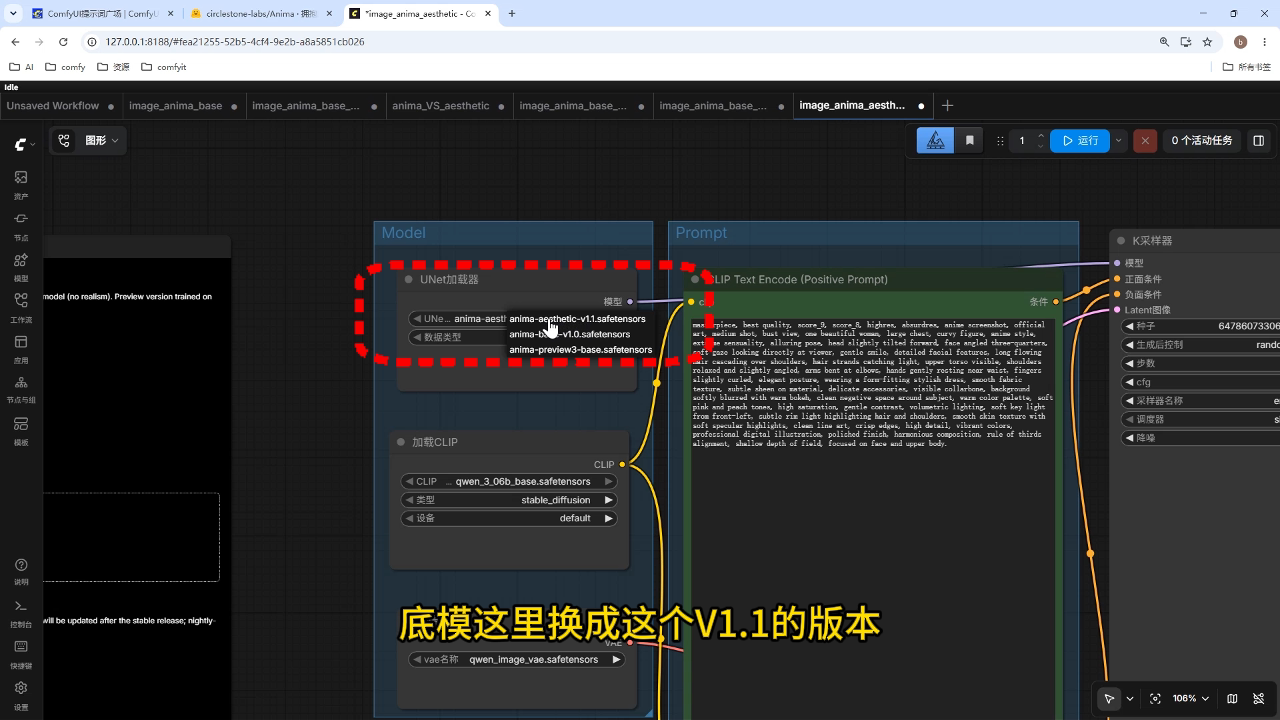Open the 调度器 scheduler dropdown
This screenshot has width=1280, height=720.
(x=1201, y=420)
